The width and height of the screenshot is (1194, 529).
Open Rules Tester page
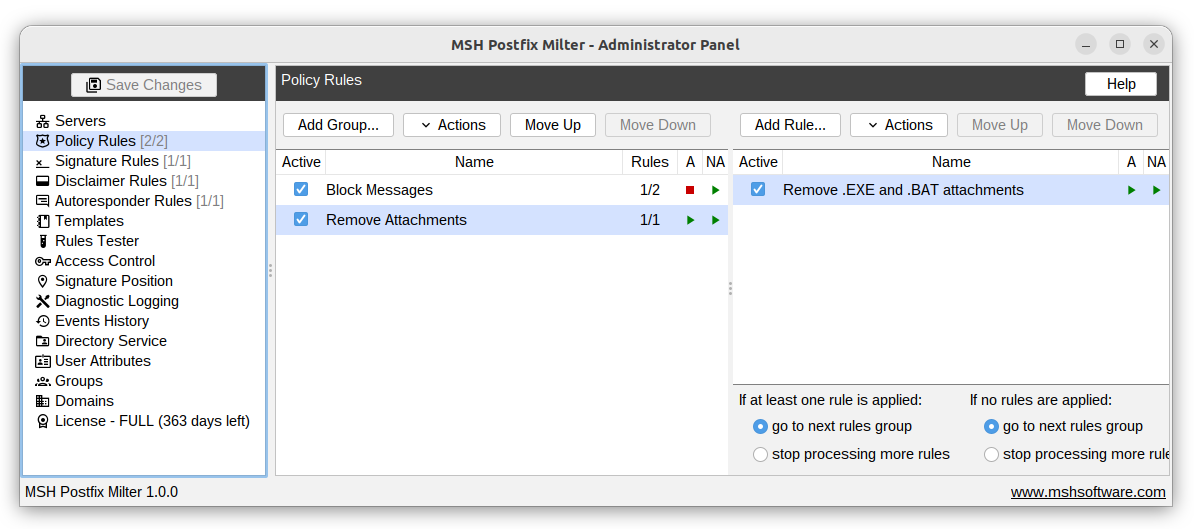point(97,241)
